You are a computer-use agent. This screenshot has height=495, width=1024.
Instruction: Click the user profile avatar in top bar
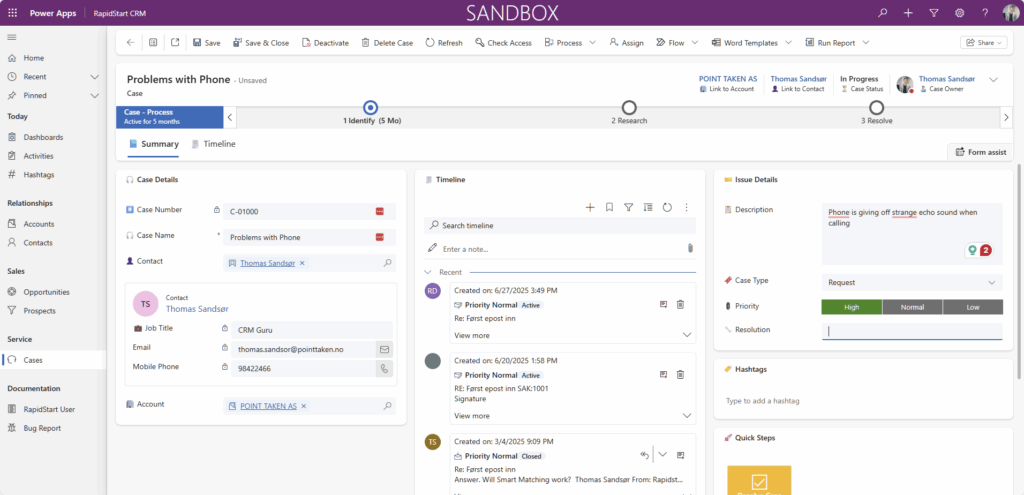1010,13
